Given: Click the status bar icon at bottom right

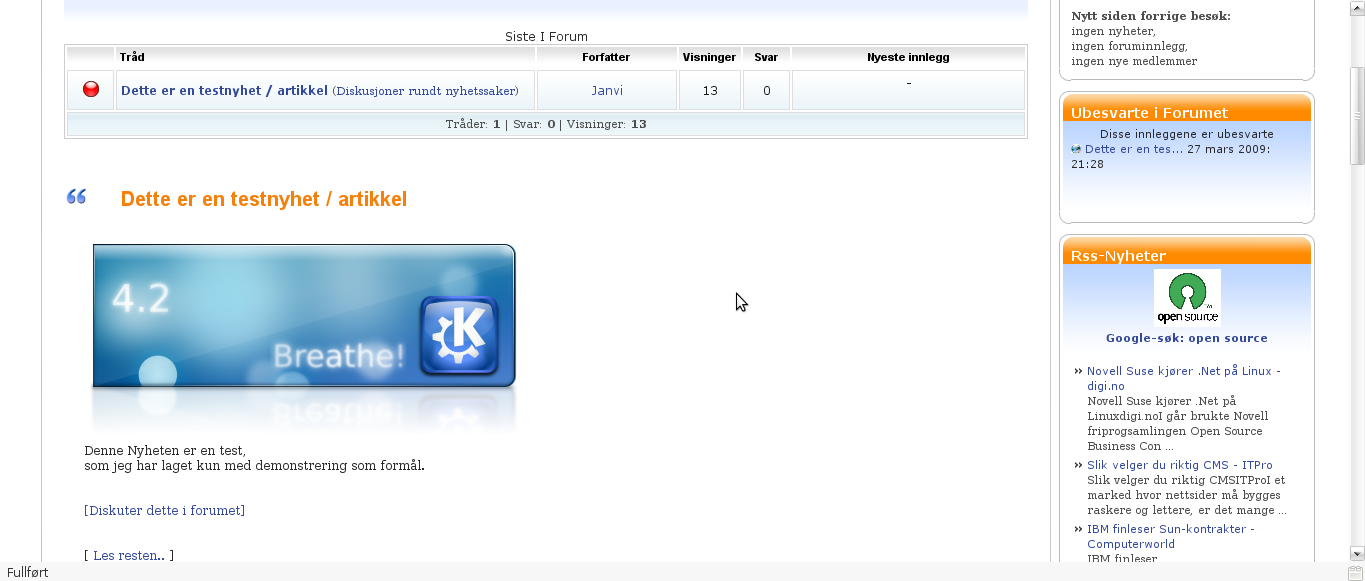Looking at the screenshot, I should pos(1355,573).
